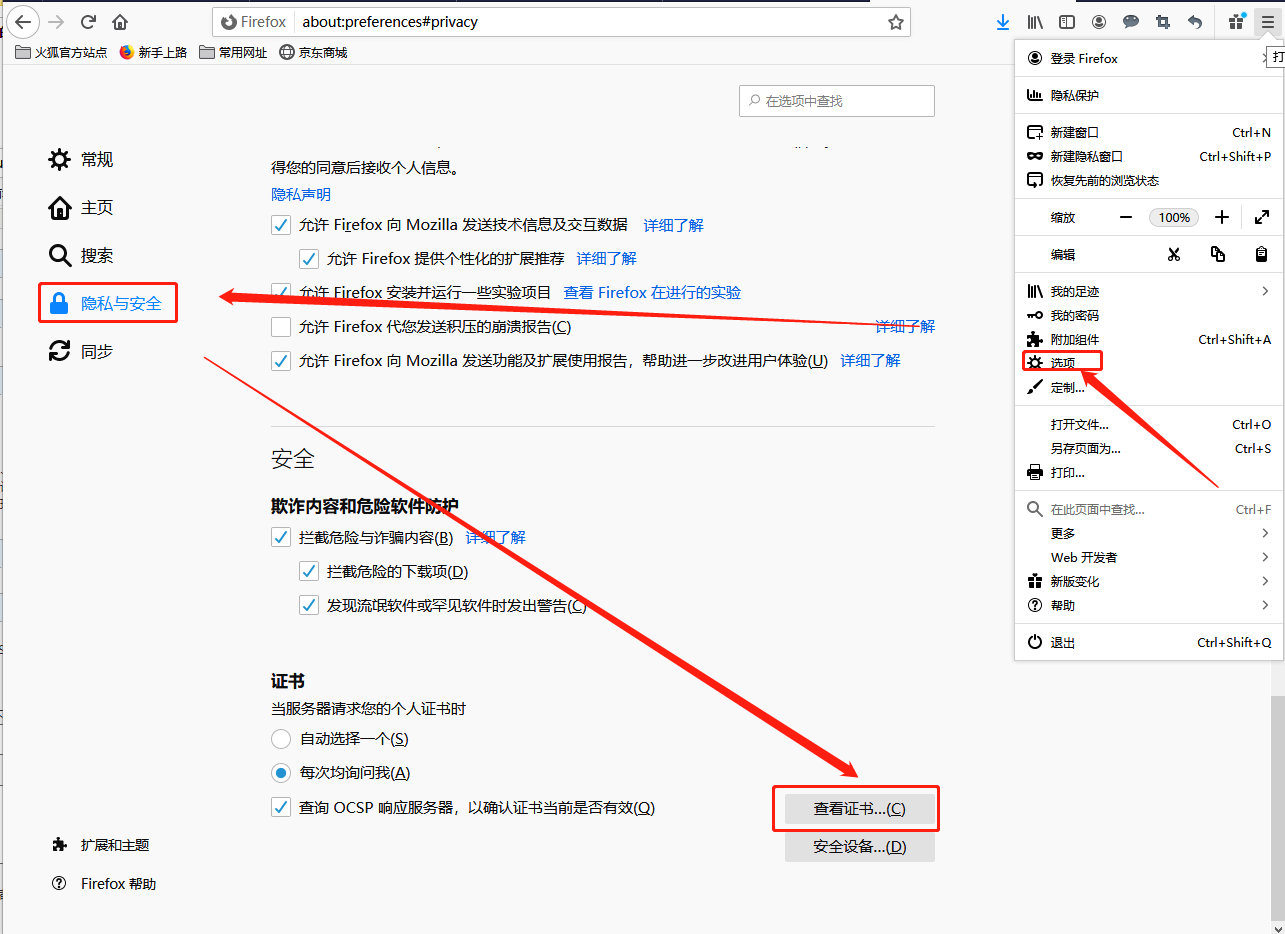Select 每次均询问我 radio option

coord(281,773)
